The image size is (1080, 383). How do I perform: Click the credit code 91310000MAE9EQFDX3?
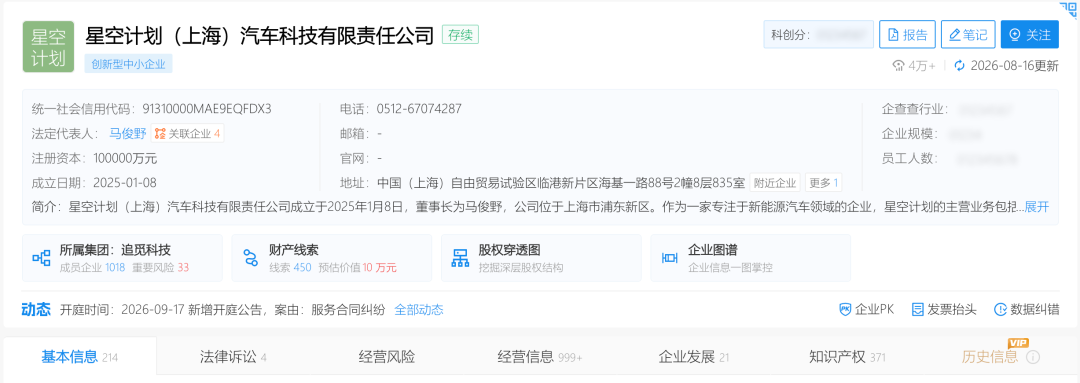207,109
